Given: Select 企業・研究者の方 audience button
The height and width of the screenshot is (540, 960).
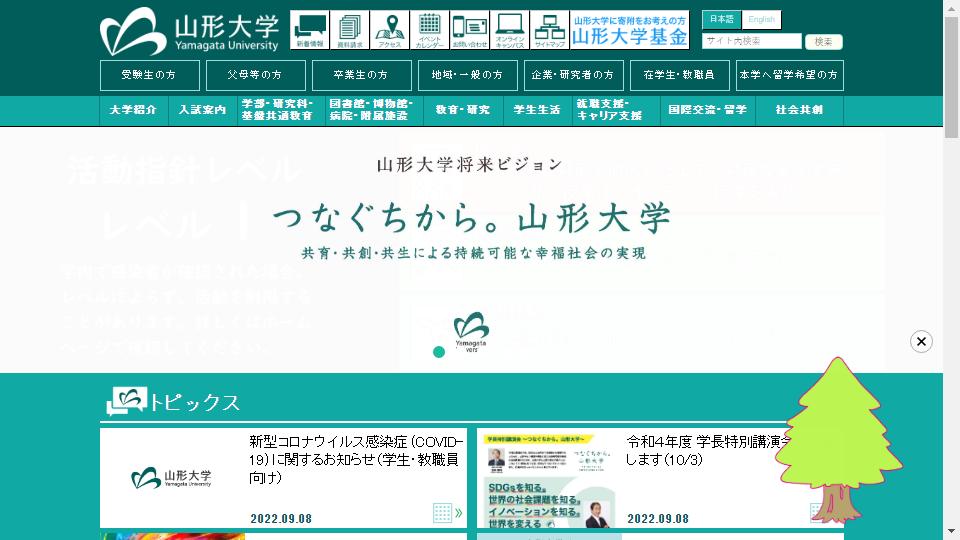Looking at the screenshot, I should [574, 75].
